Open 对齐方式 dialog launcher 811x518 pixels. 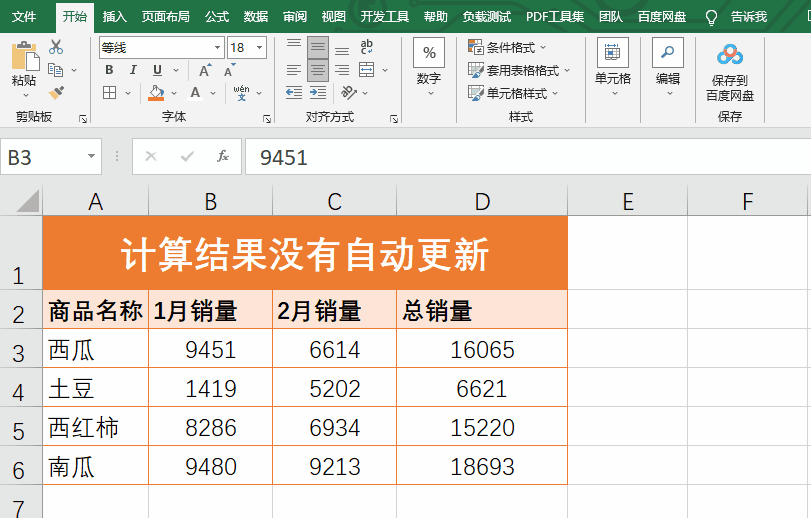coord(394,119)
